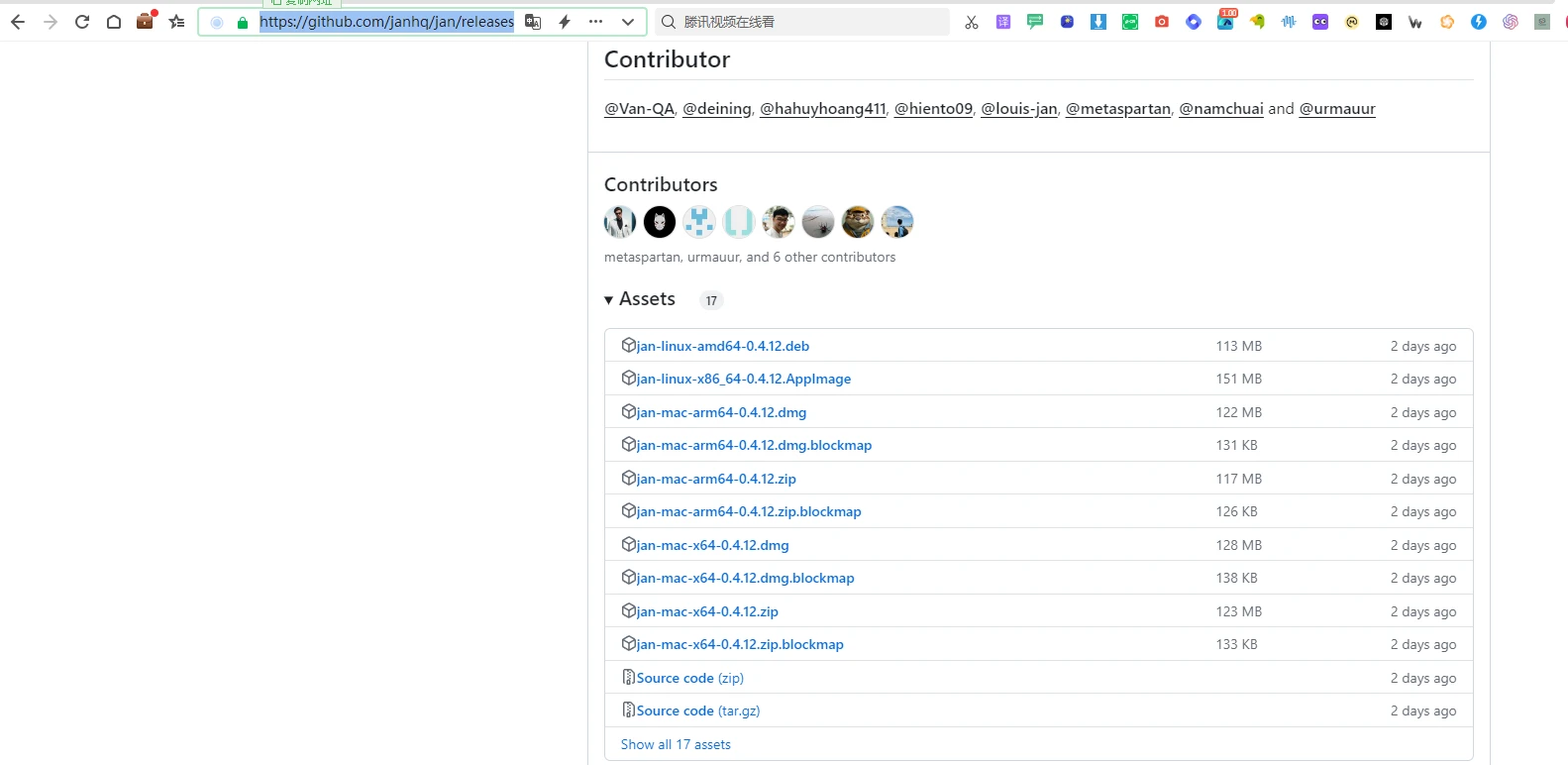The height and width of the screenshot is (765, 1568).
Task: Click Show all 17 assets
Action: pyautogui.click(x=676, y=744)
